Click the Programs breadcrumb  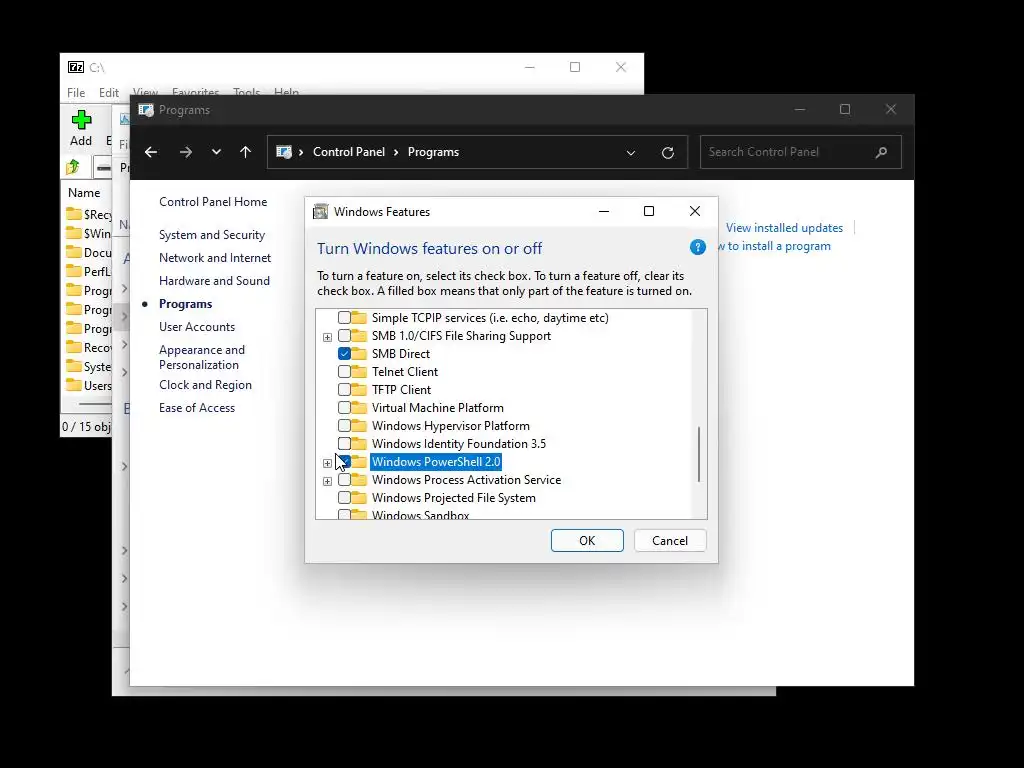[433, 152]
